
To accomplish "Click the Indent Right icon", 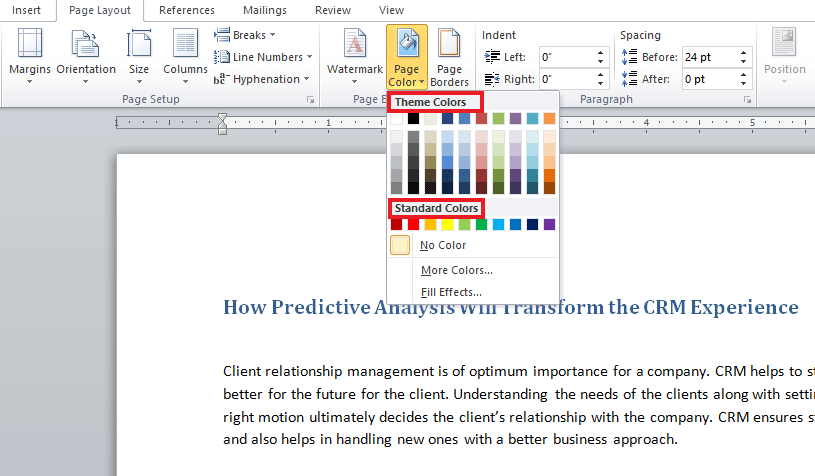I will (492, 79).
